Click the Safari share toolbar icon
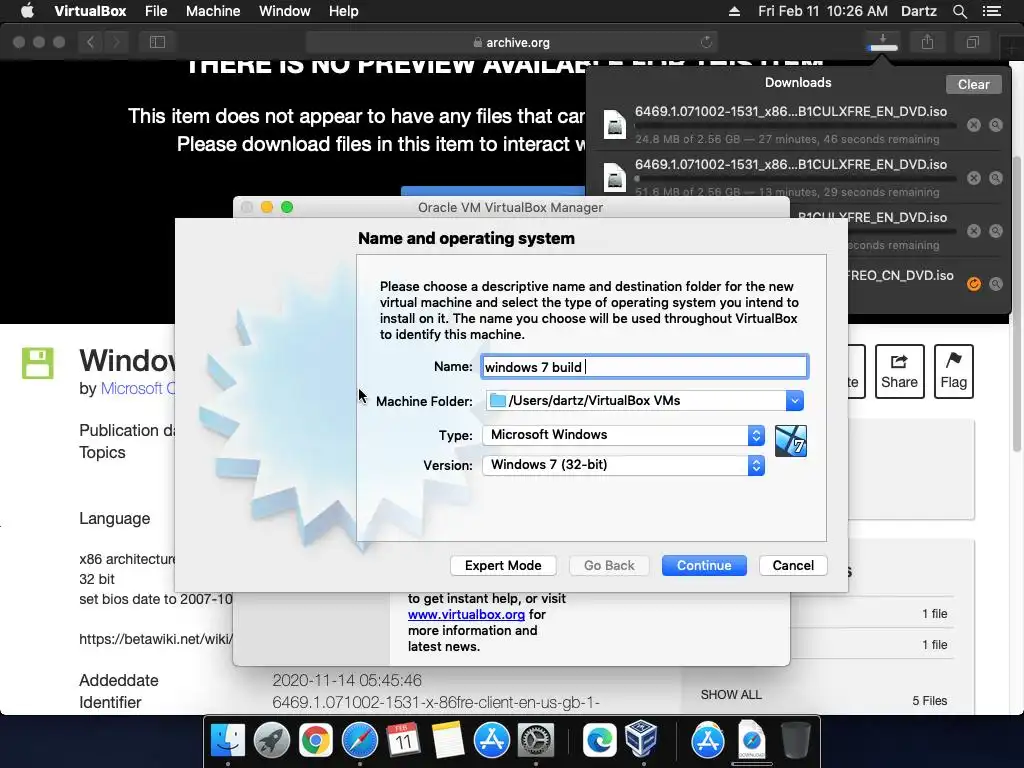This screenshot has width=1024, height=768. click(x=927, y=42)
